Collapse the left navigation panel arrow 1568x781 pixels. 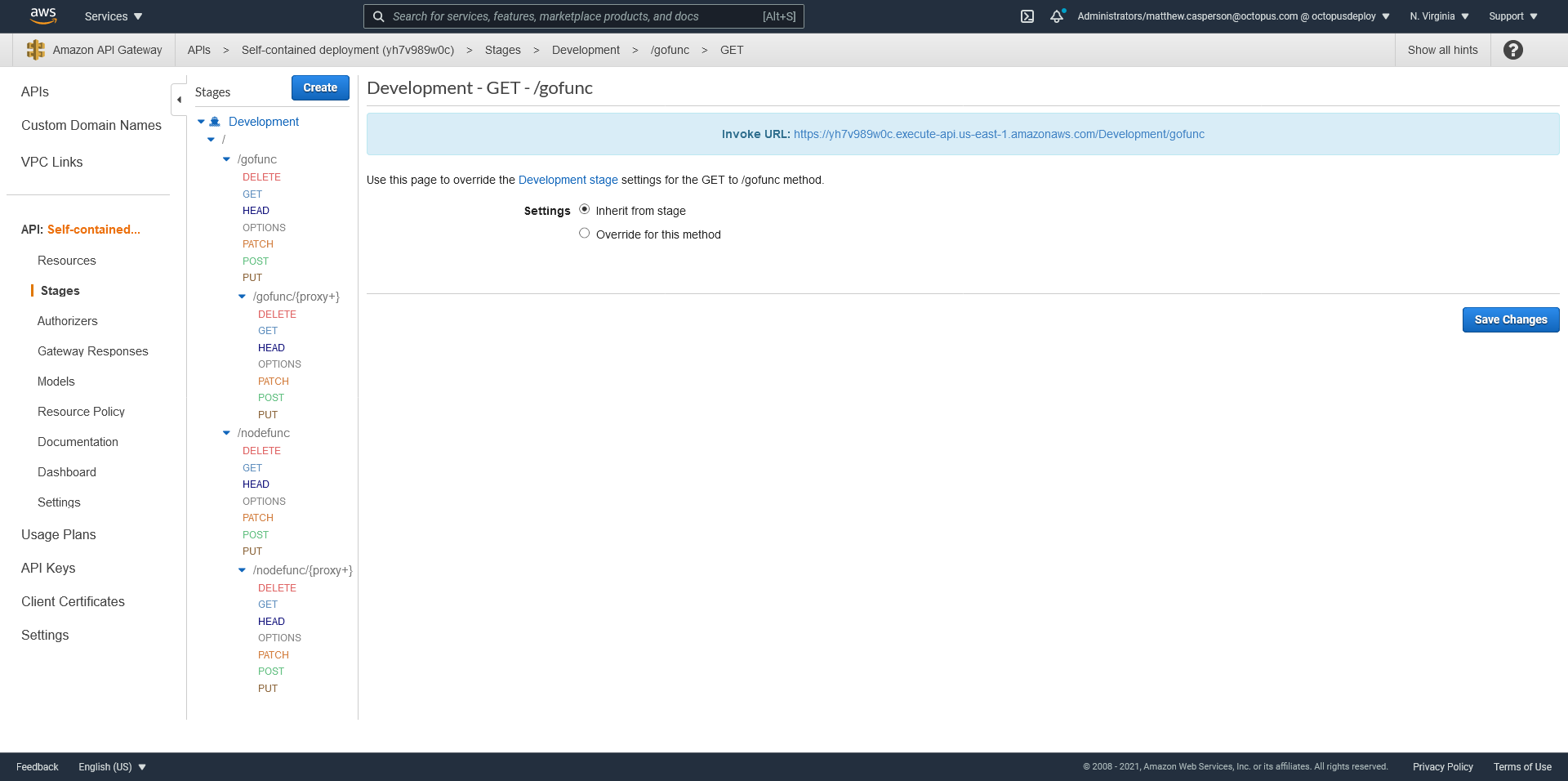click(179, 100)
